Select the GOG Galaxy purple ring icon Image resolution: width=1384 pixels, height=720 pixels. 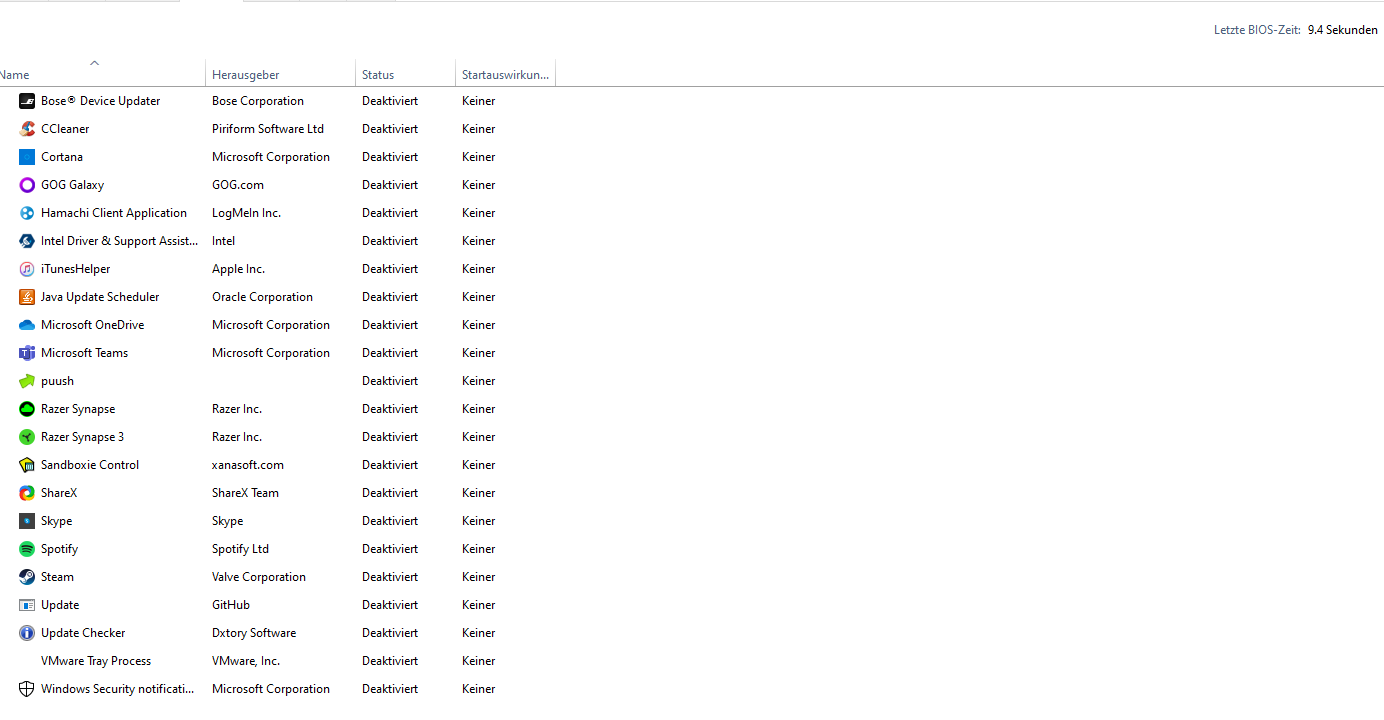27,185
